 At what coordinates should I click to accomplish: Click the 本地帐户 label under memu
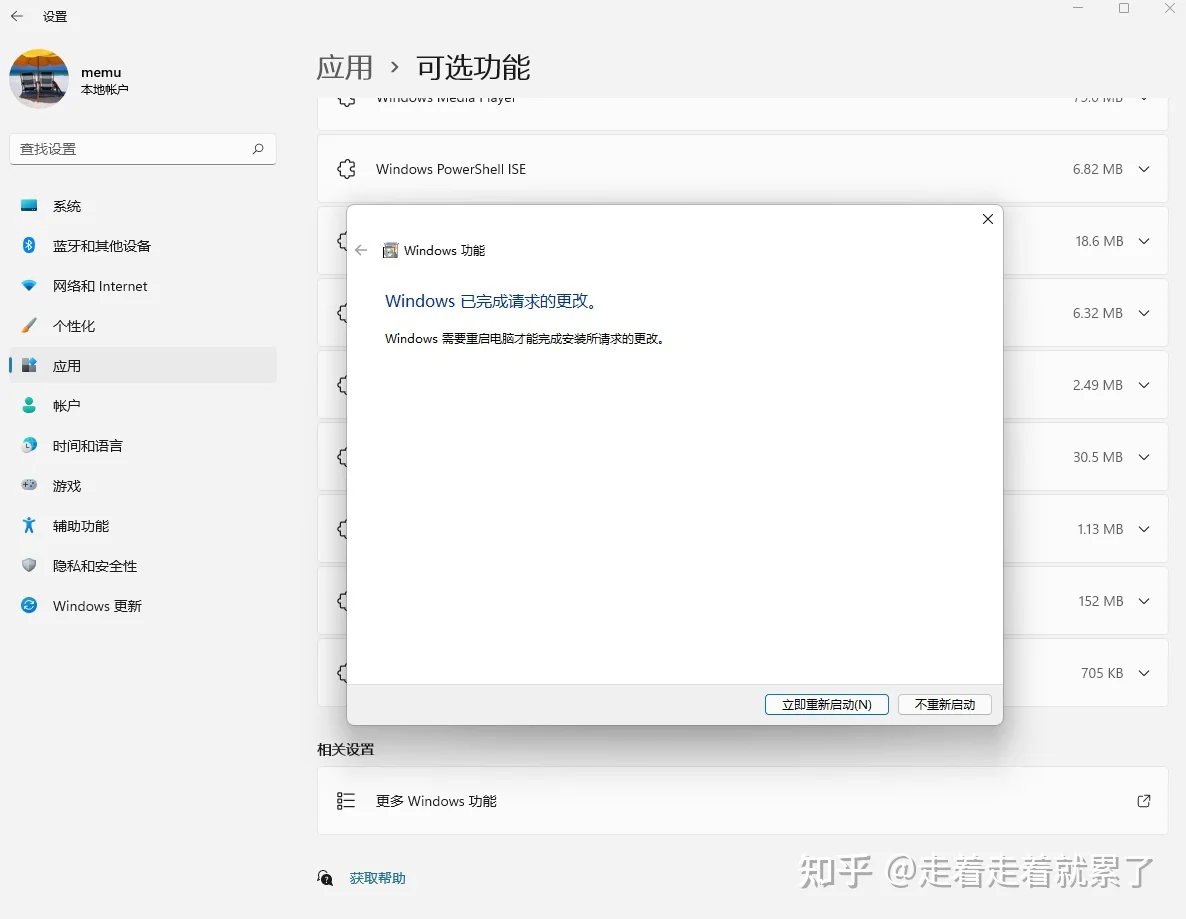(x=104, y=89)
